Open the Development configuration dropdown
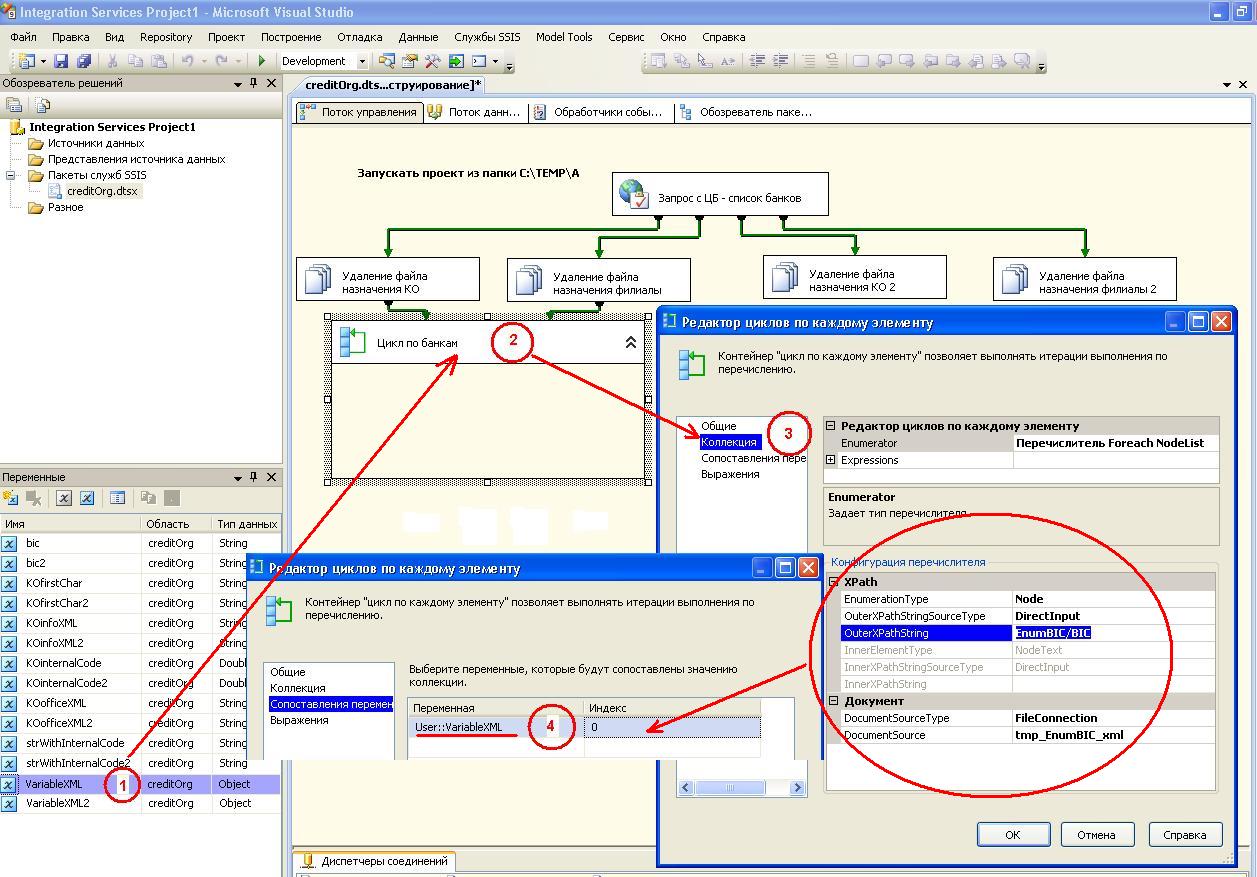 (x=362, y=61)
